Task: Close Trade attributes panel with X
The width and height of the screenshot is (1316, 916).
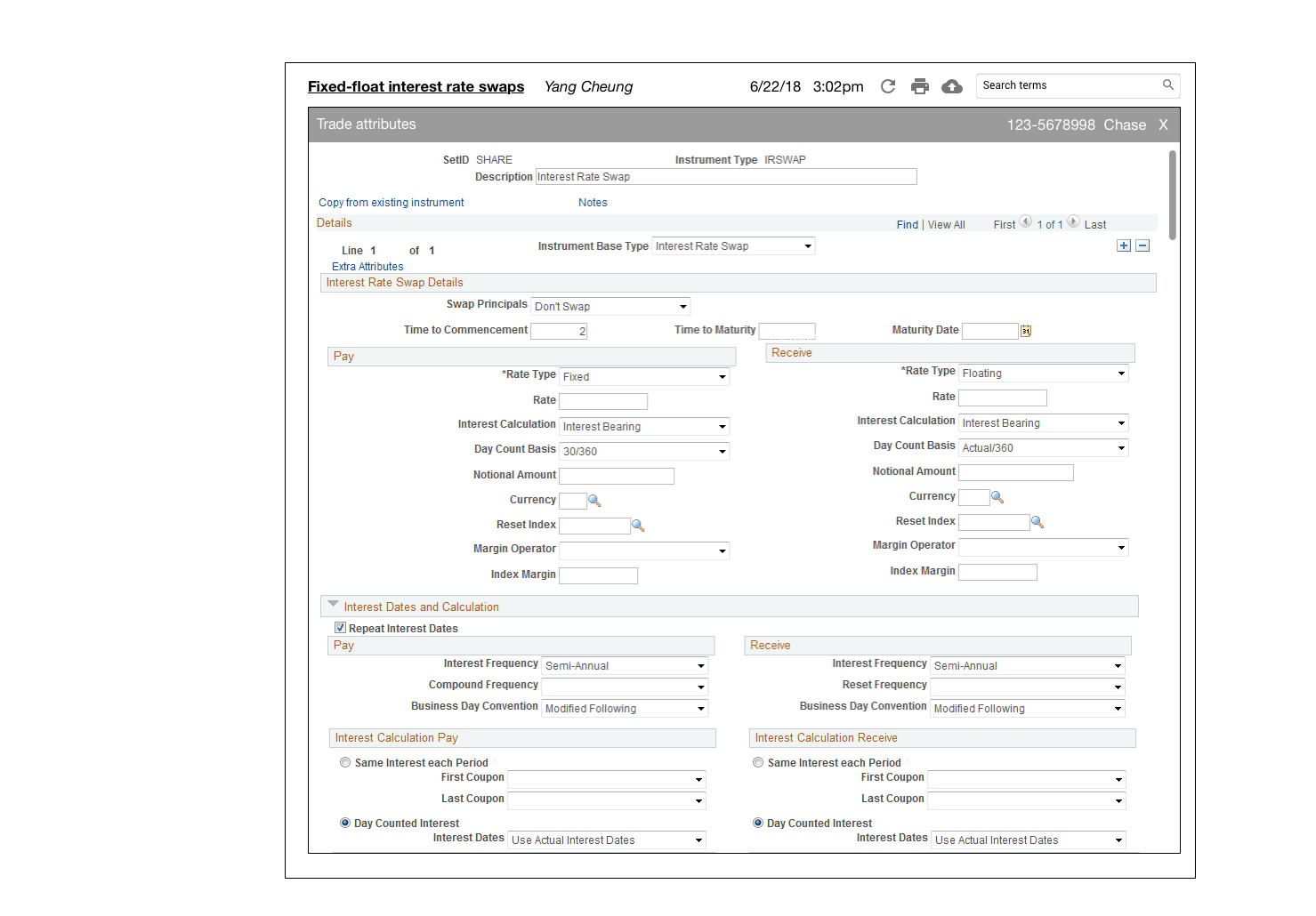Action: [1163, 125]
